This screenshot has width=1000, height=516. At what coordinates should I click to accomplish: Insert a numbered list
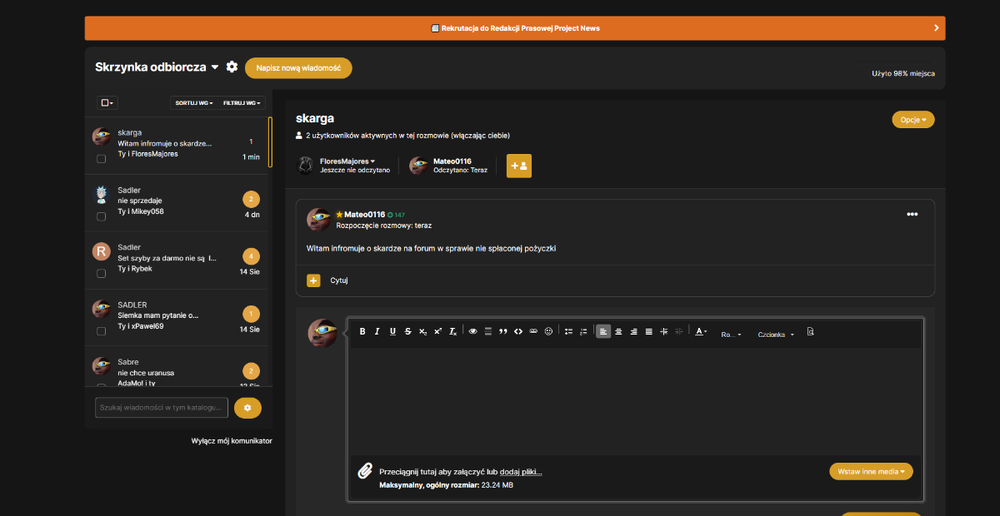click(583, 332)
